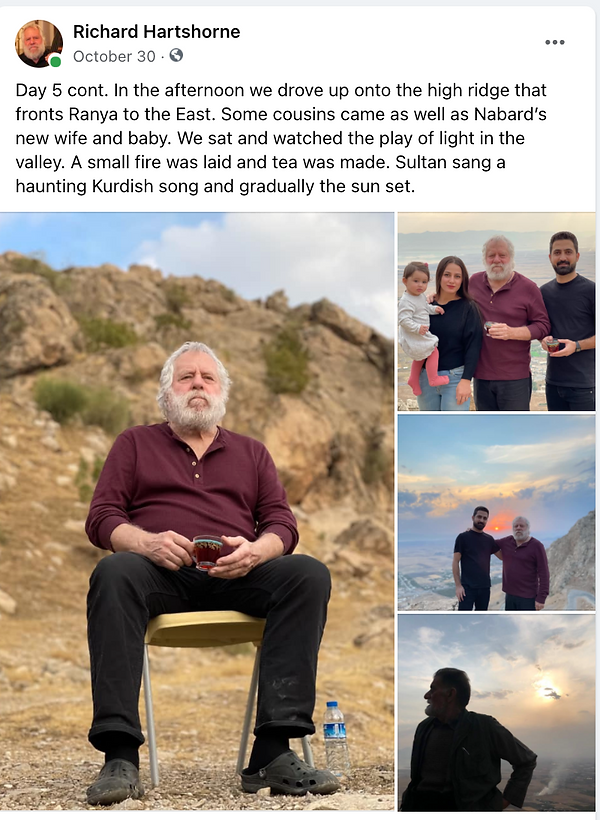Click the tea glass held by seated man
This screenshot has height=820, width=600.
point(208,552)
